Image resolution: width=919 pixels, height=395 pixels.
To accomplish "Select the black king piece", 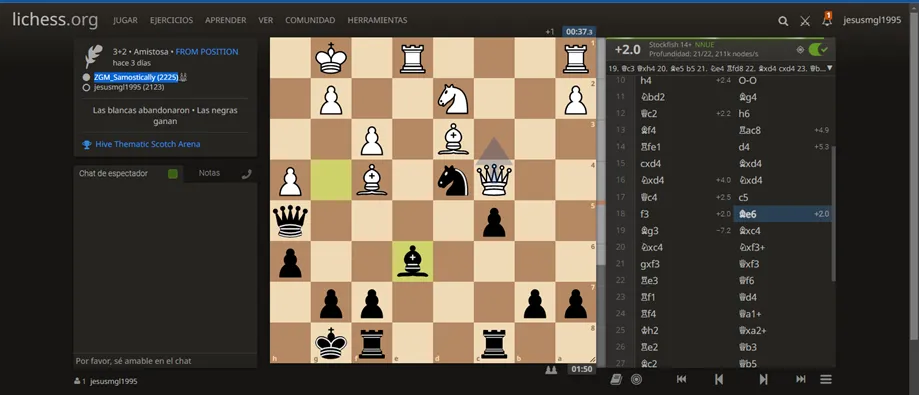I will tap(331, 343).
